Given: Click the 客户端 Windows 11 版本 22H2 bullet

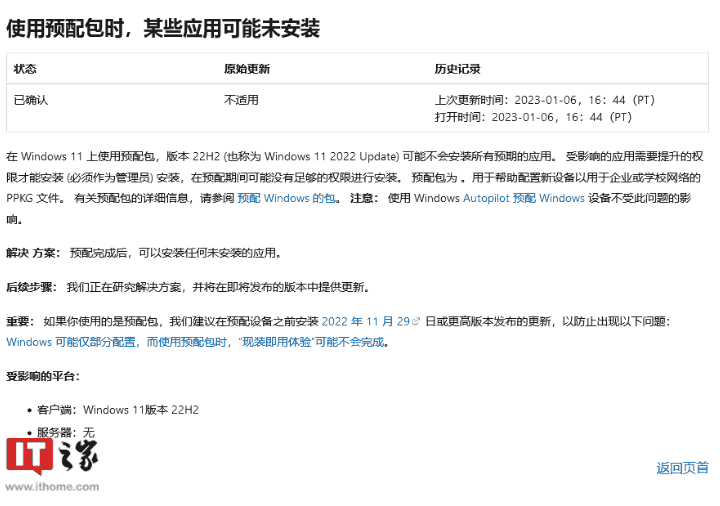Looking at the screenshot, I should pyautogui.click(x=117, y=409).
